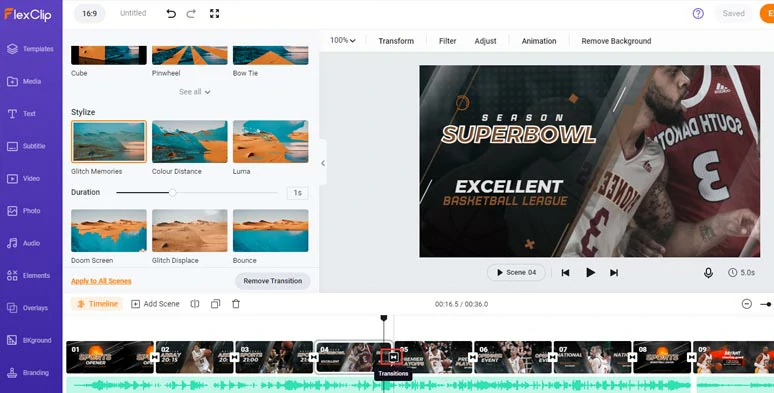Click the Apply to All Scenes link
774x393 pixels.
[x=101, y=281]
